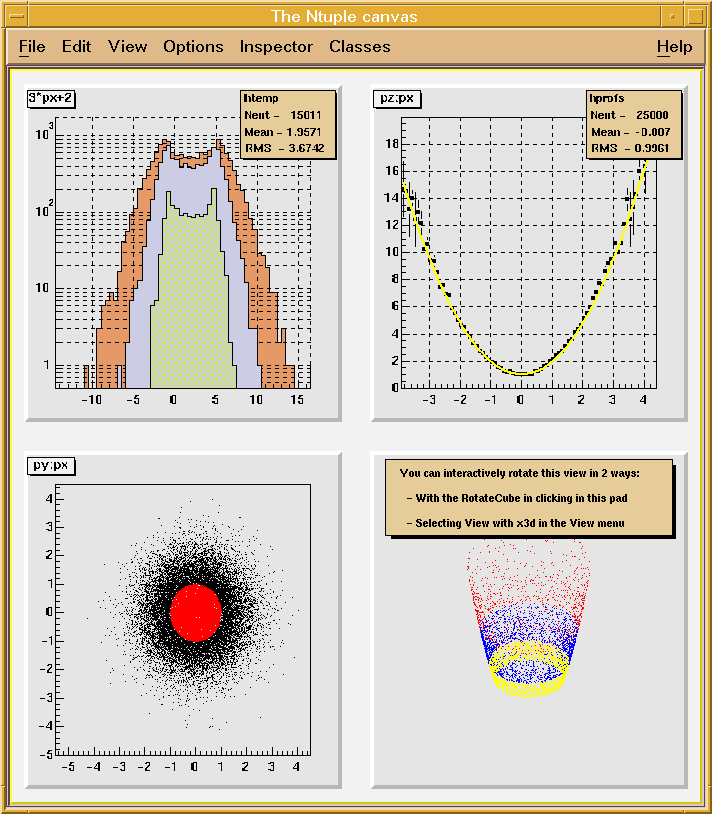Open the Help menu
This screenshot has height=814, width=712.
click(x=674, y=47)
